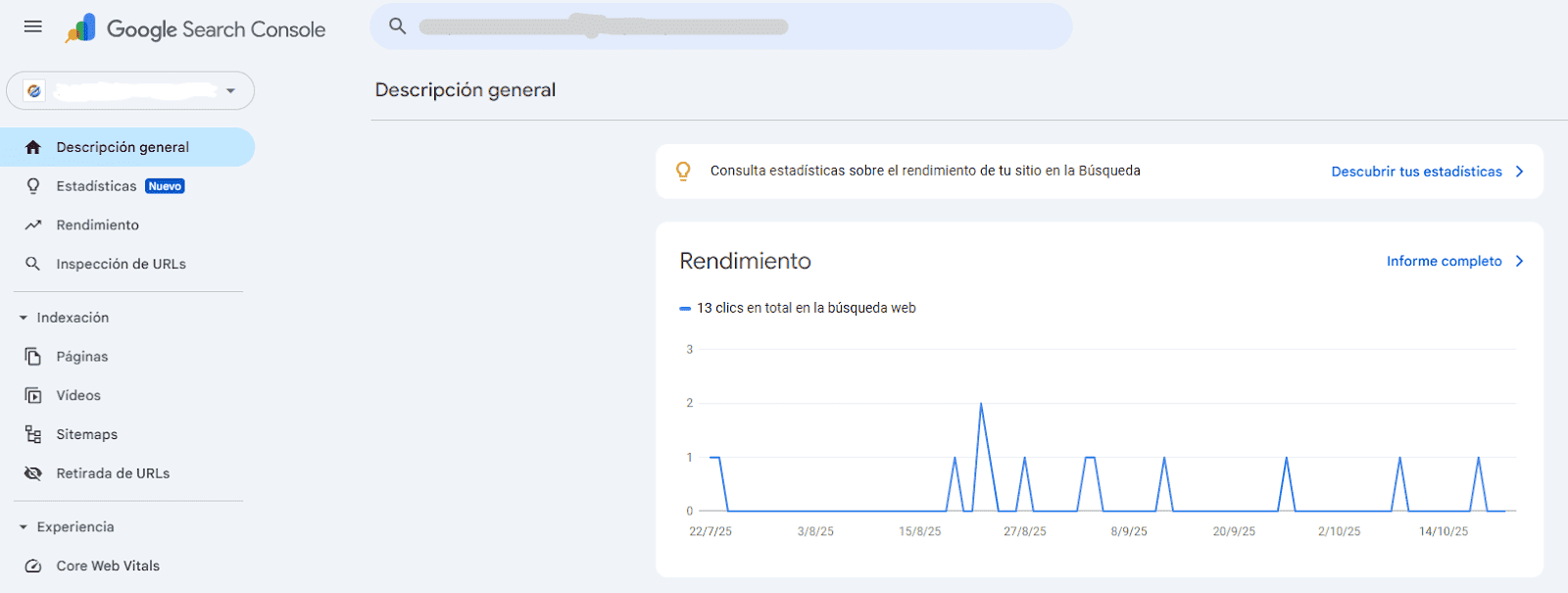Click the lightbulb icon beside Estadísticas
Screen dimensions: 1568x593
33,186
